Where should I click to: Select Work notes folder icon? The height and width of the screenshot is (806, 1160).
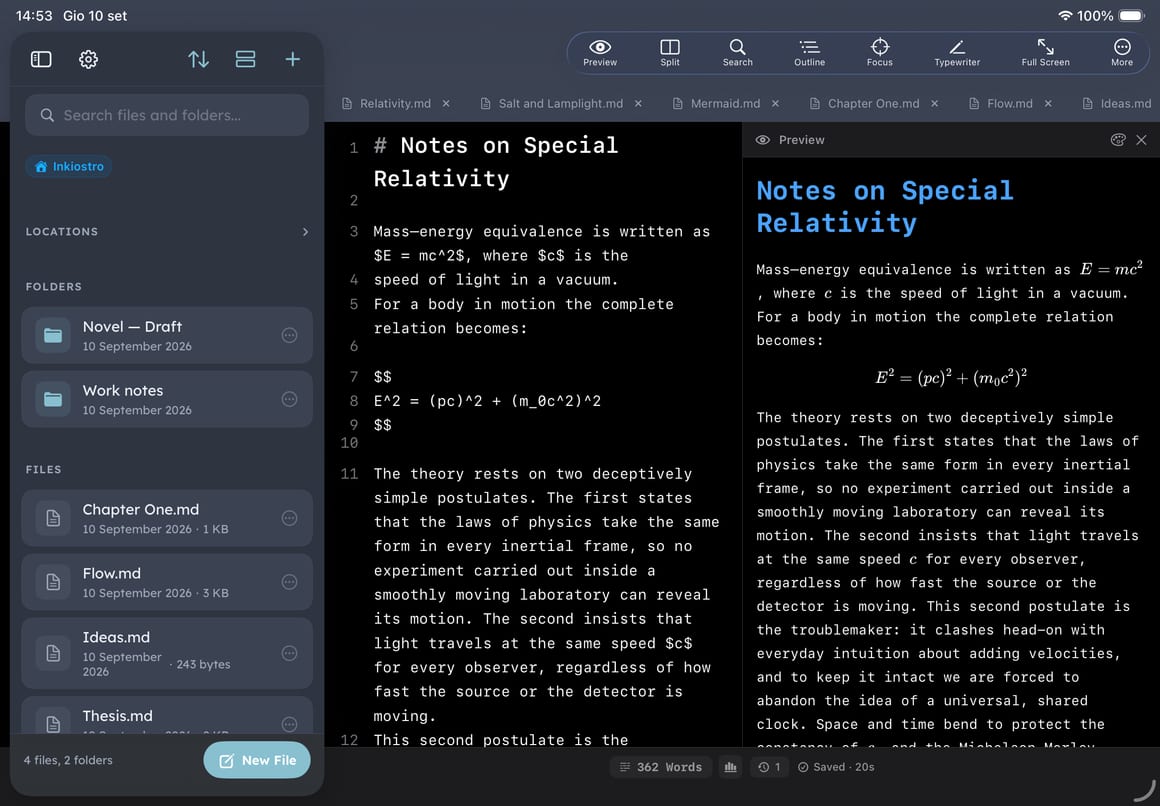click(x=53, y=399)
